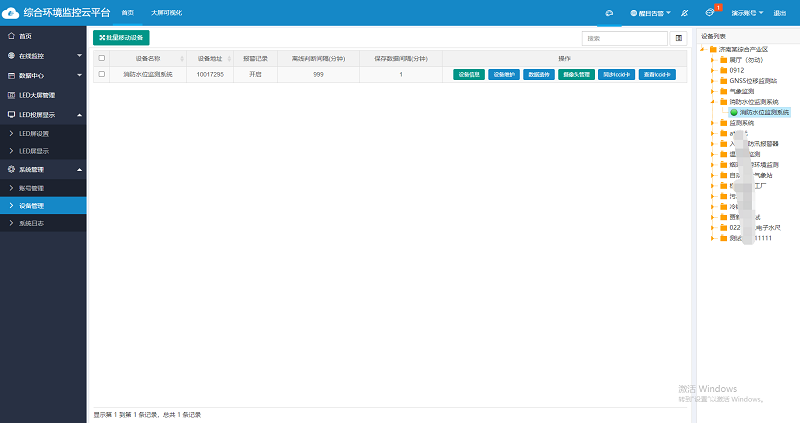800x423 pixels.
Task: Click the 设备维护 button in the row
Action: 504,74
